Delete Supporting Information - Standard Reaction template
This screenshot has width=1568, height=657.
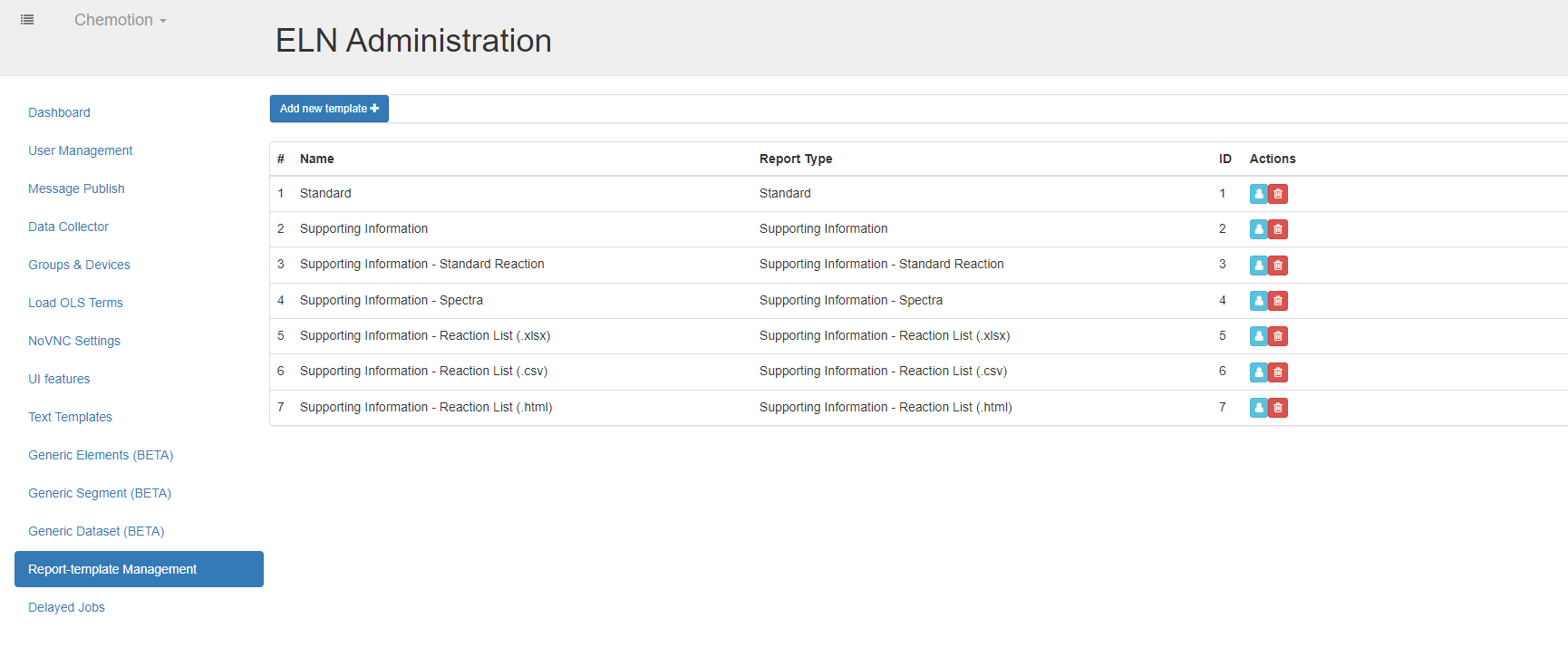tap(1278, 266)
